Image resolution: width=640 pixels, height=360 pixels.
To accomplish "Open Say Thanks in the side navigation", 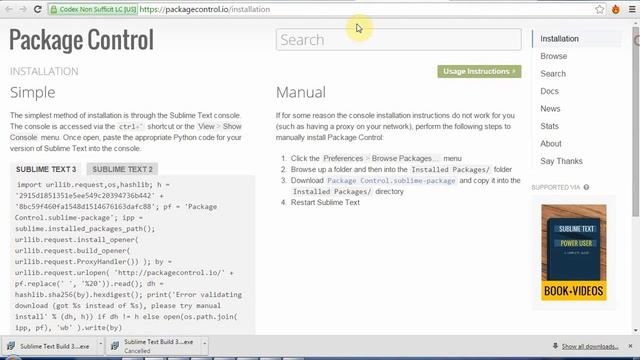I will point(561,161).
